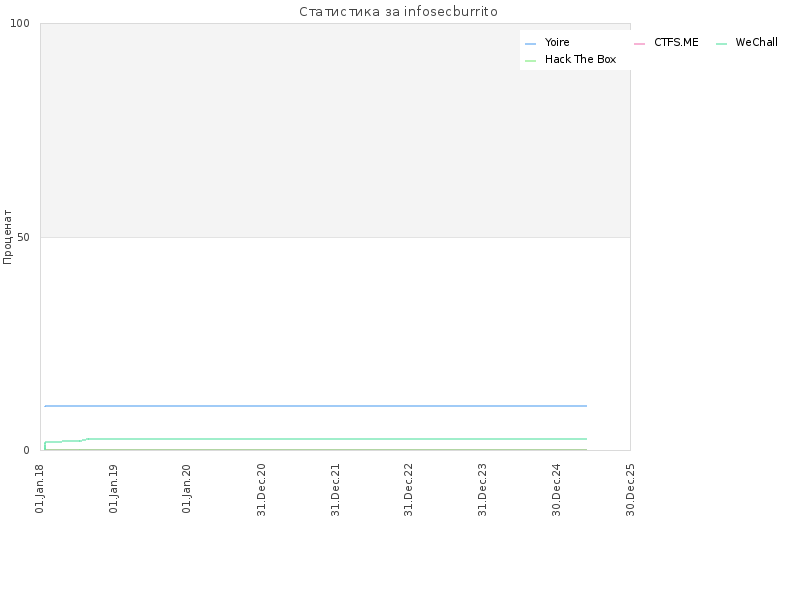Click the teal WeChall data line

coord(337,439)
